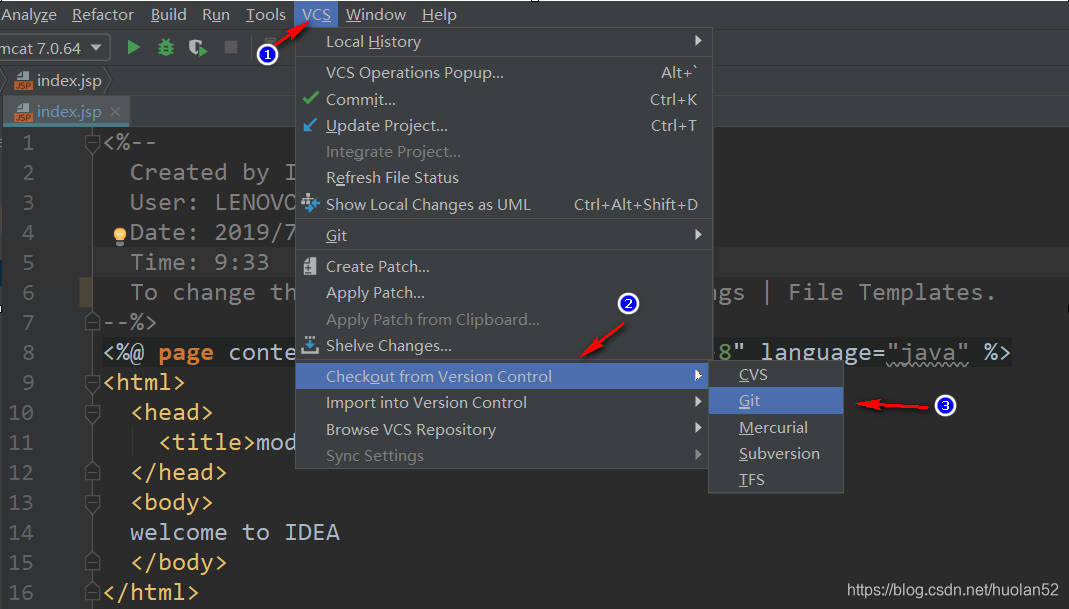Image resolution: width=1069 pixels, height=609 pixels.
Task: Switch to the index.jsp editor tab
Action: (66, 112)
